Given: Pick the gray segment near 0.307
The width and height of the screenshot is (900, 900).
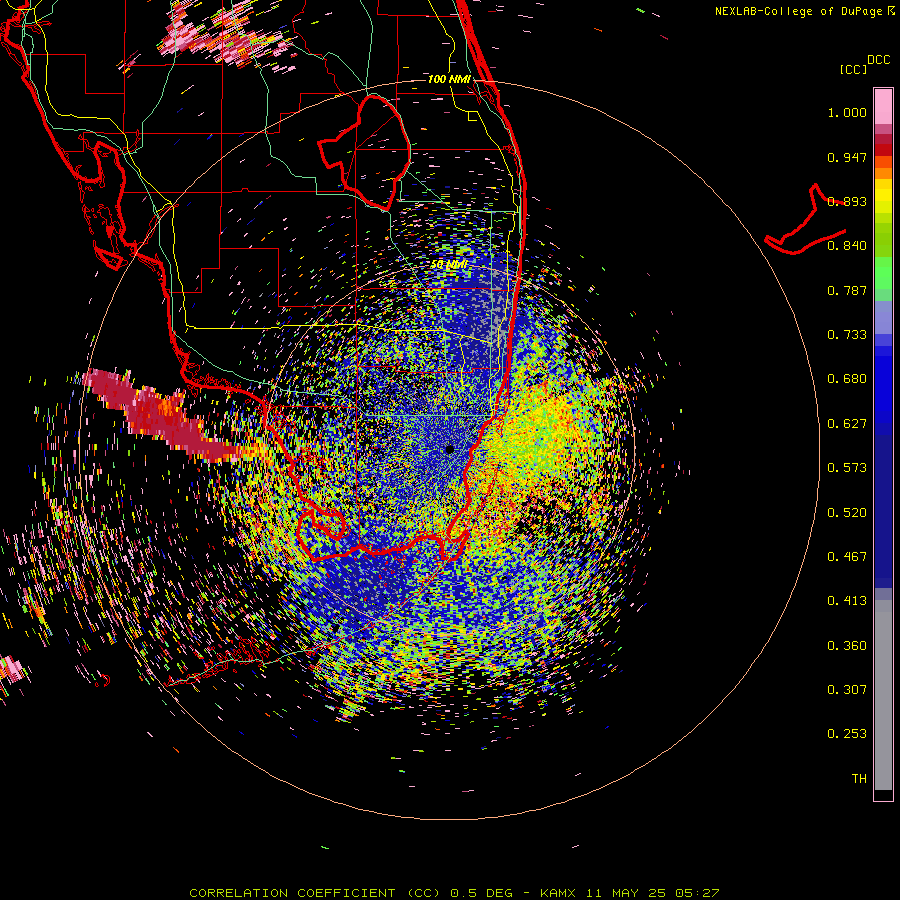Looking at the screenshot, I should [x=883, y=695].
